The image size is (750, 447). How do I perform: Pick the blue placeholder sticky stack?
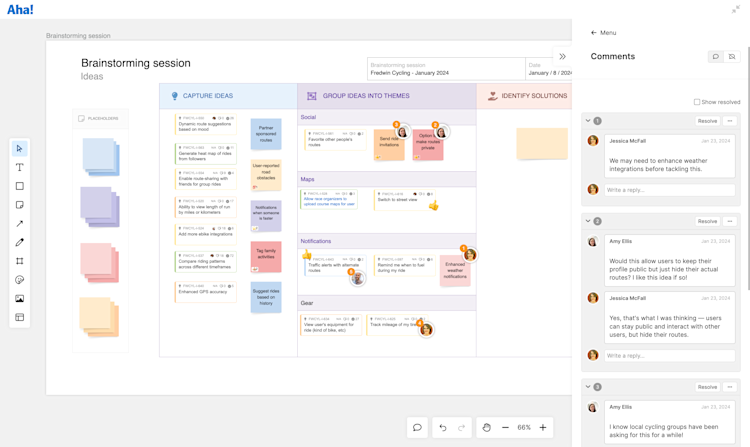[x=101, y=156]
